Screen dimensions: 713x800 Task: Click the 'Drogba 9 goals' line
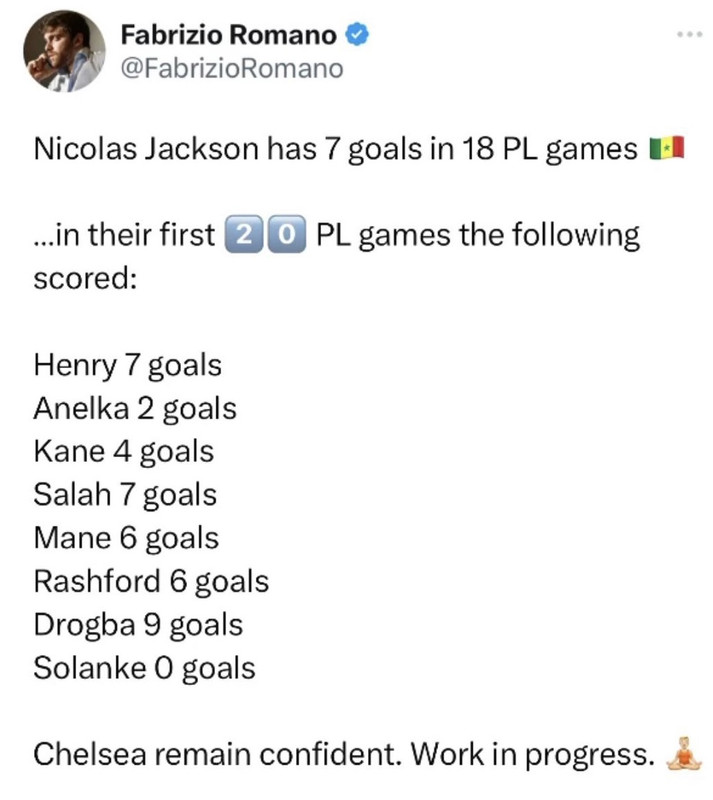coord(137,624)
